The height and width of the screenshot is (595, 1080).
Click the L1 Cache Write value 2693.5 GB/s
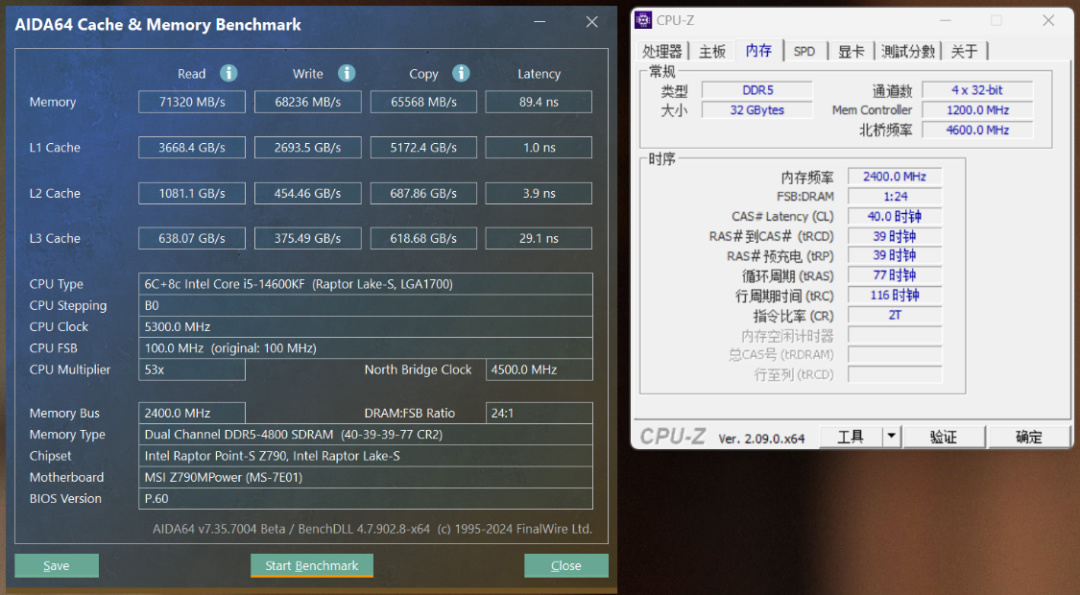[x=308, y=147]
